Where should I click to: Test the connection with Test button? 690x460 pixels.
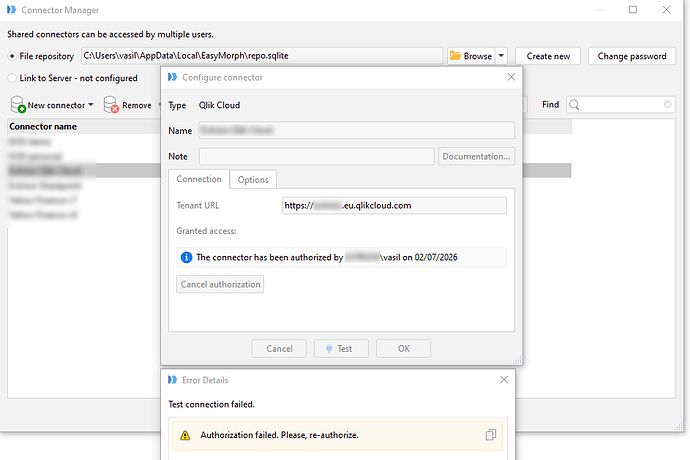[x=341, y=349]
